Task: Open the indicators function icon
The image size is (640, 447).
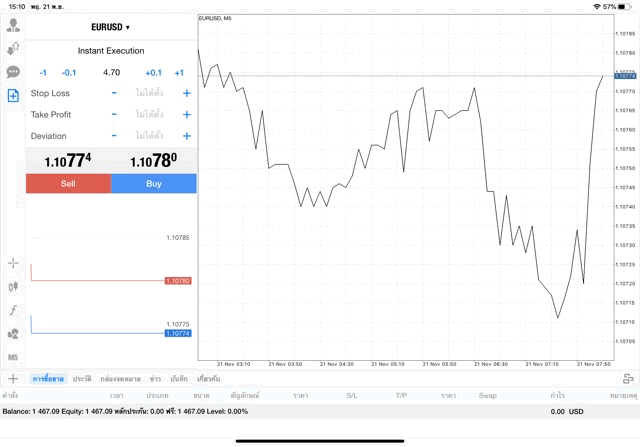Action: coord(13,310)
